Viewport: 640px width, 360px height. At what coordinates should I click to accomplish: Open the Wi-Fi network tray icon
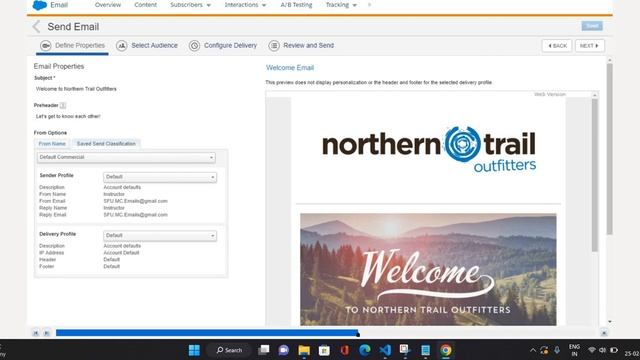(x=591, y=350)
